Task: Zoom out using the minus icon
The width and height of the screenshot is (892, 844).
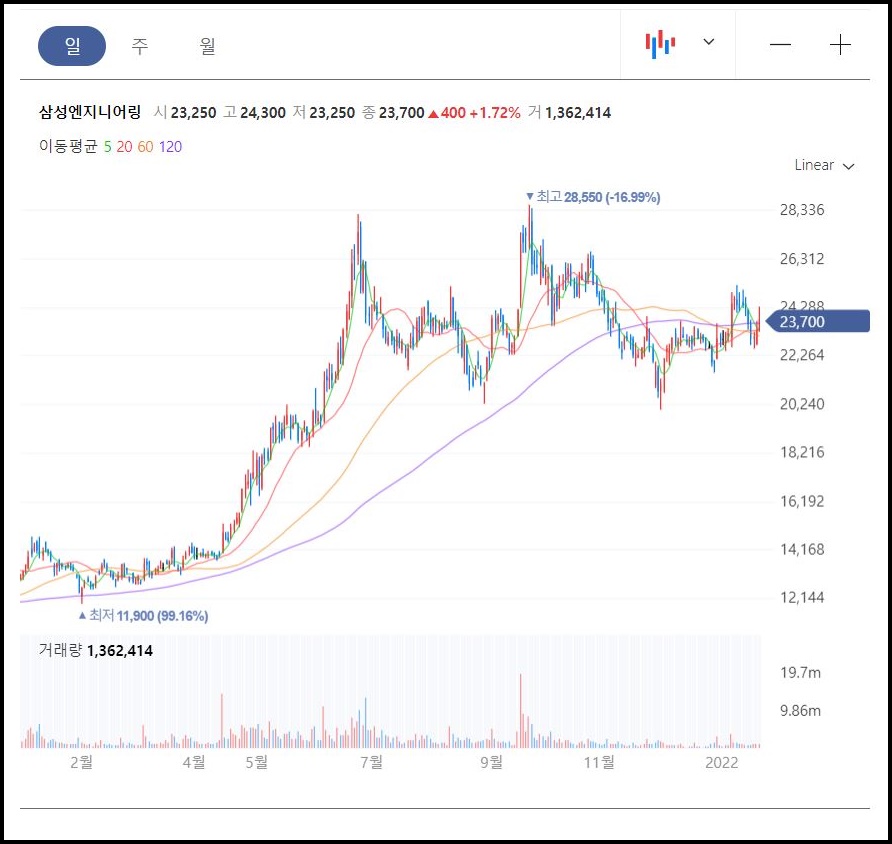Action: coord(780,44)
